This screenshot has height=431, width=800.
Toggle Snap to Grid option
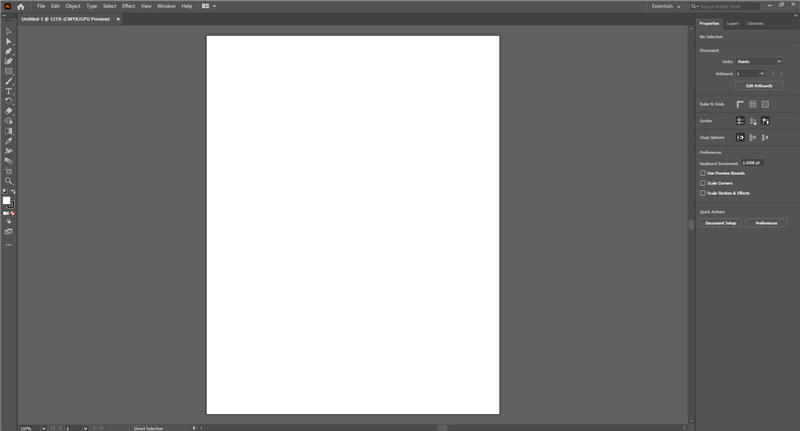click(765, 137)
